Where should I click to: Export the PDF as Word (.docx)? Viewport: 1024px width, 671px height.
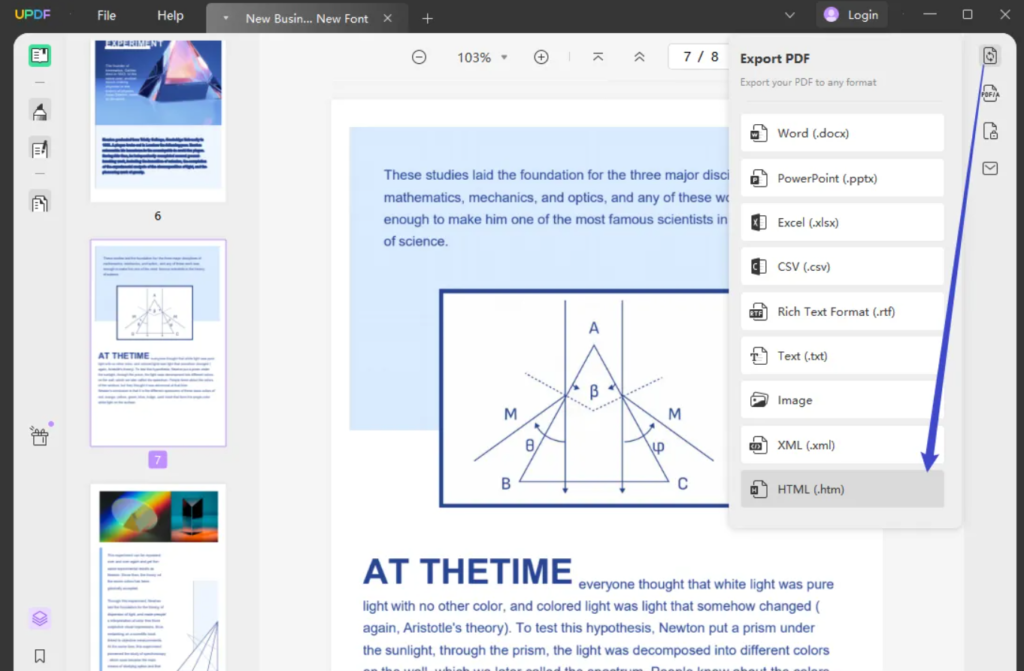(x=841, y=132)
